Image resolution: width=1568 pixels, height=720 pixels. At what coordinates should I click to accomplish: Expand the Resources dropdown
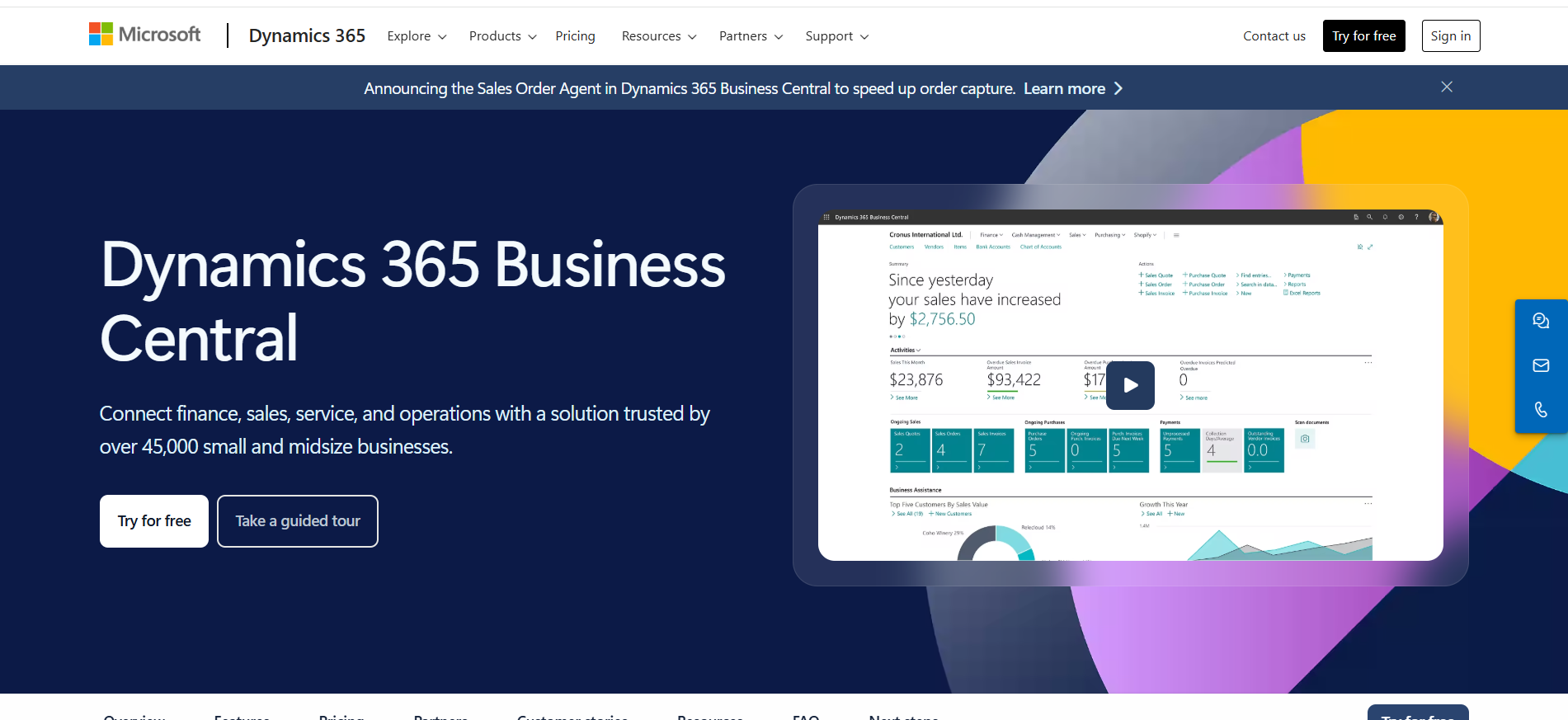click(659, 36)
